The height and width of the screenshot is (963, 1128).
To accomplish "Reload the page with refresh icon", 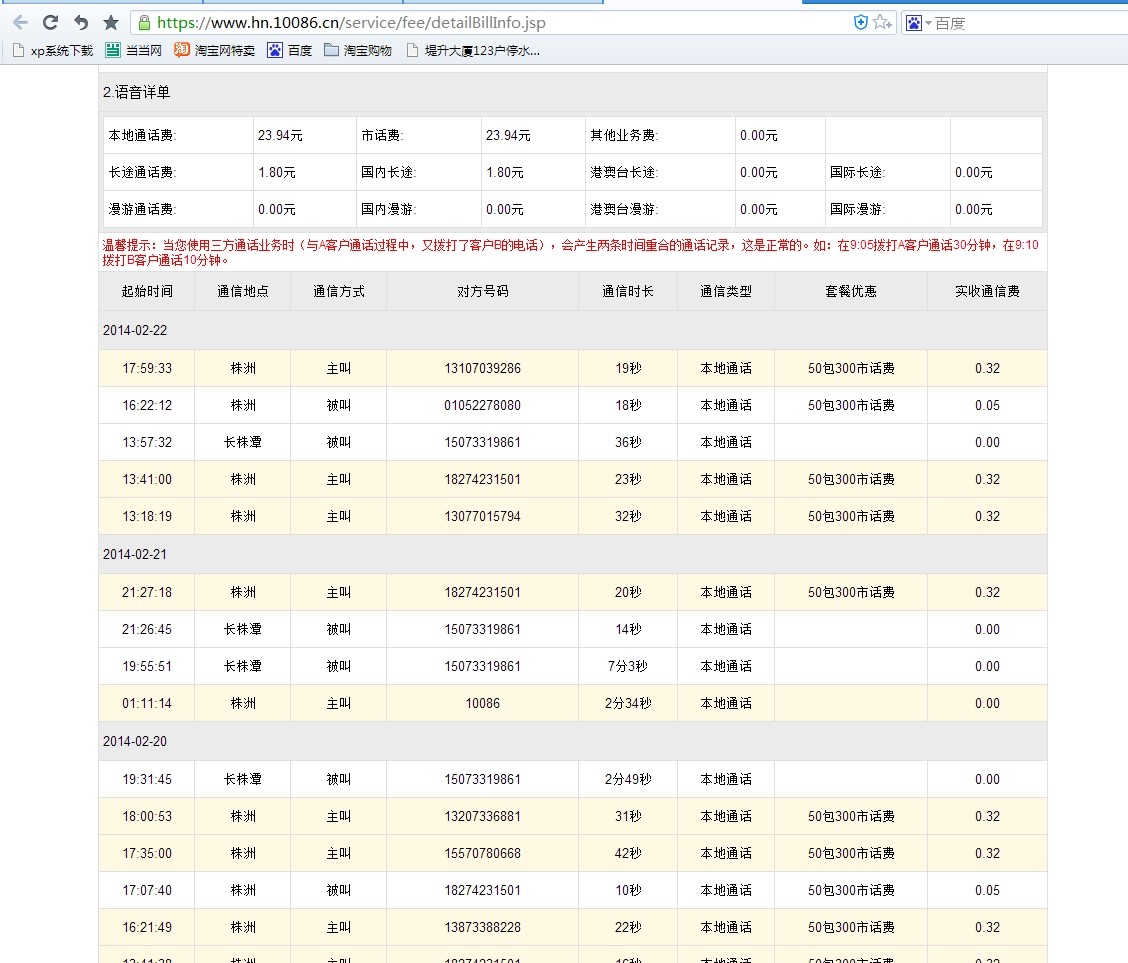I will tap(50, 22).
